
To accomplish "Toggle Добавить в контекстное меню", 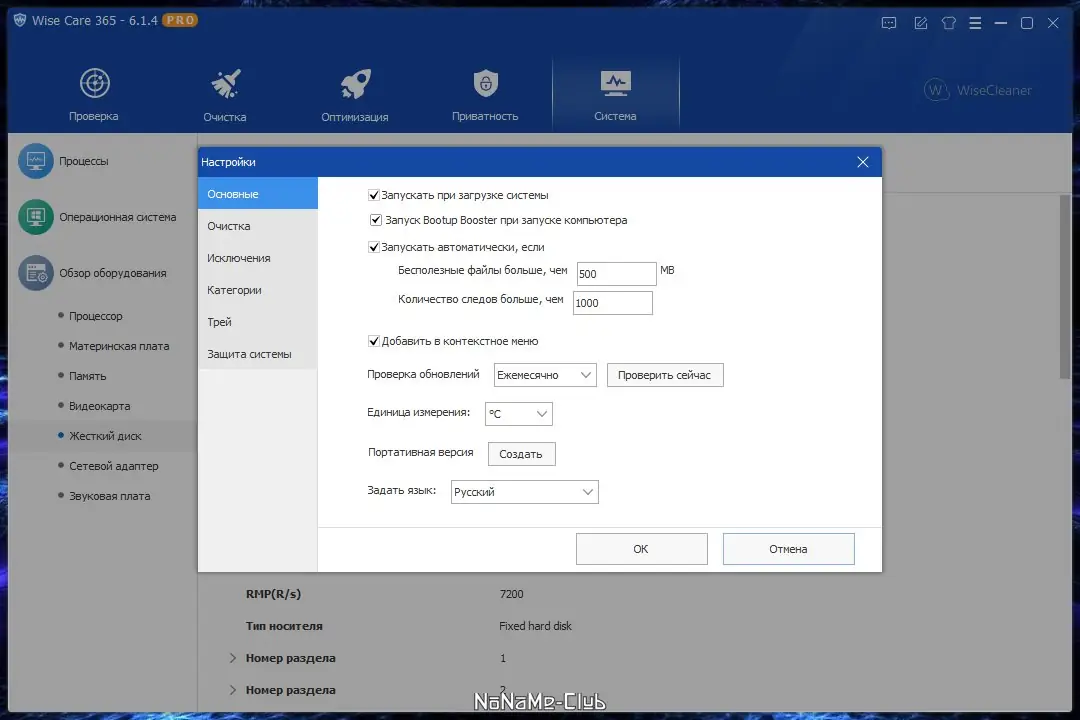I will (x=376, y=340).
